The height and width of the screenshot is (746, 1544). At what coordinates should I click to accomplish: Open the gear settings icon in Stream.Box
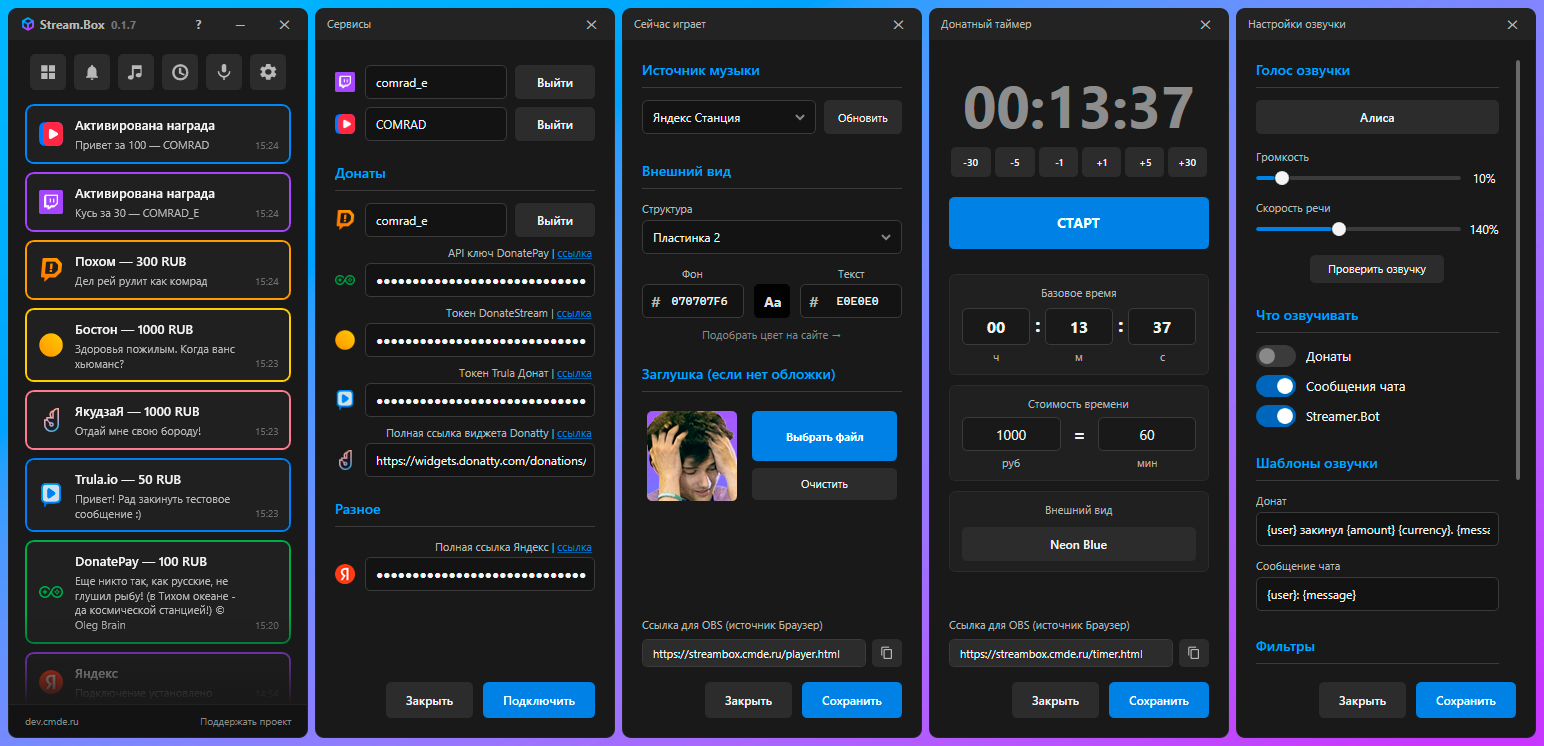(268, 72)
